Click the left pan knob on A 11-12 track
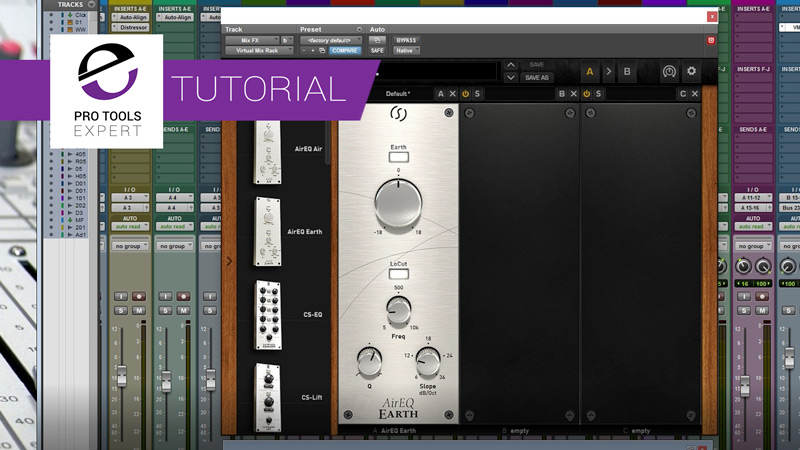Viewport: 800px width, 450px height. 743,266
